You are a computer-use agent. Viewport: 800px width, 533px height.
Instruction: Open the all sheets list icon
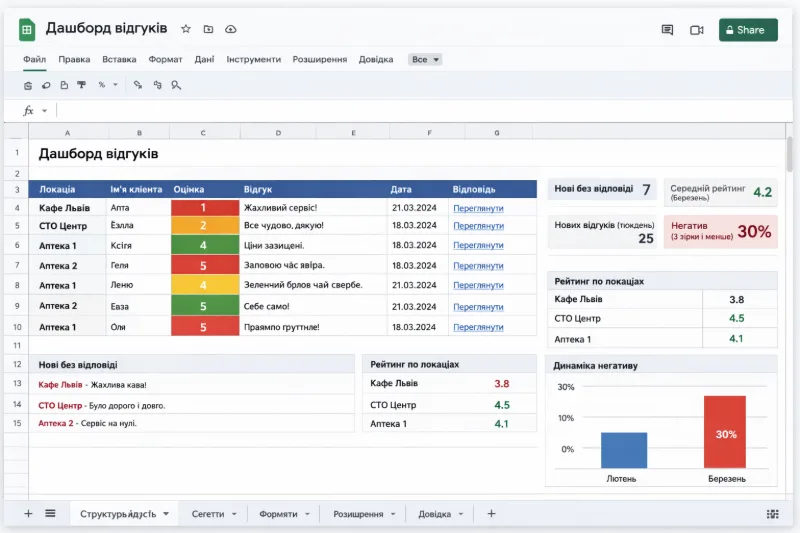(x=49, y=513)
